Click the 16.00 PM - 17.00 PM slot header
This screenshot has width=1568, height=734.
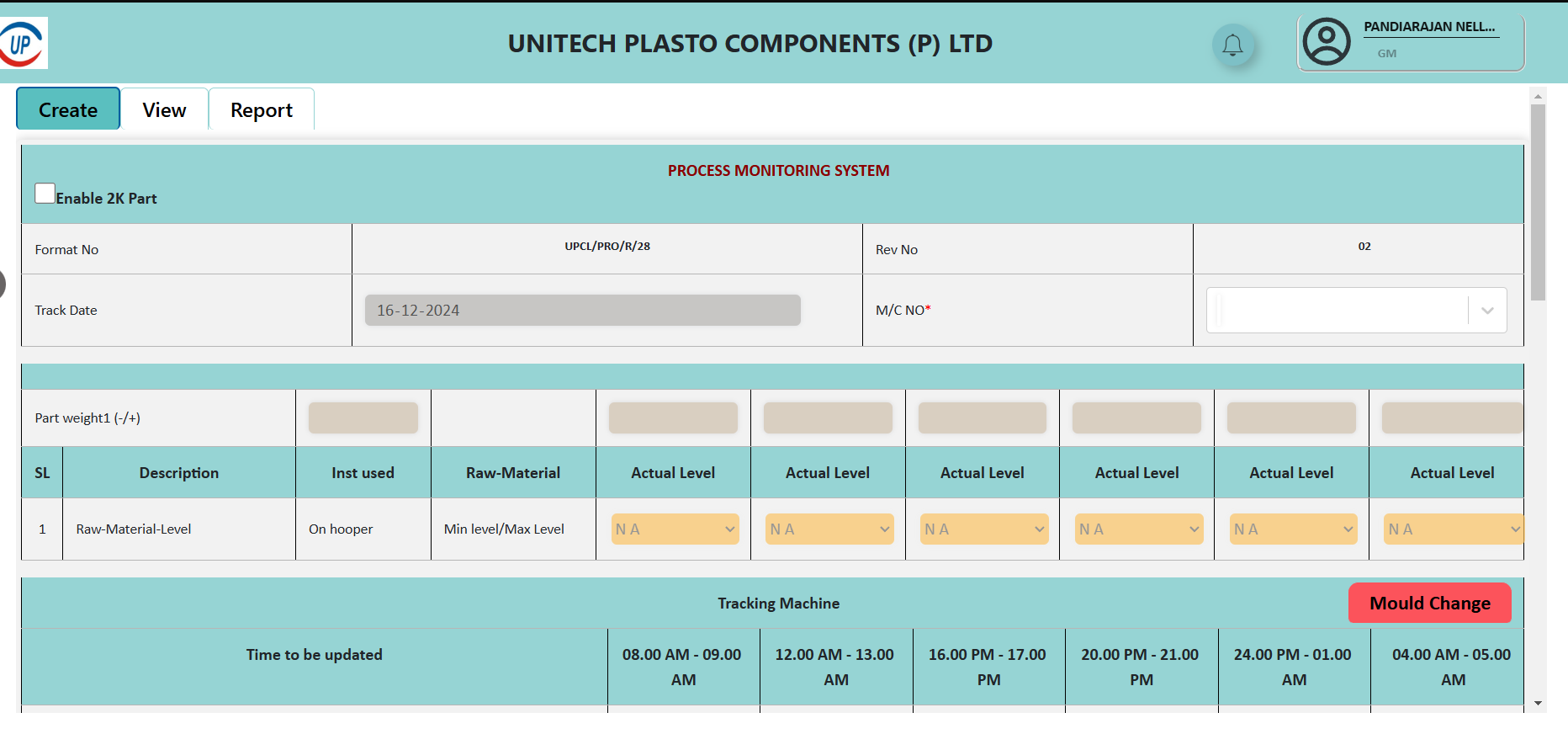988,667
